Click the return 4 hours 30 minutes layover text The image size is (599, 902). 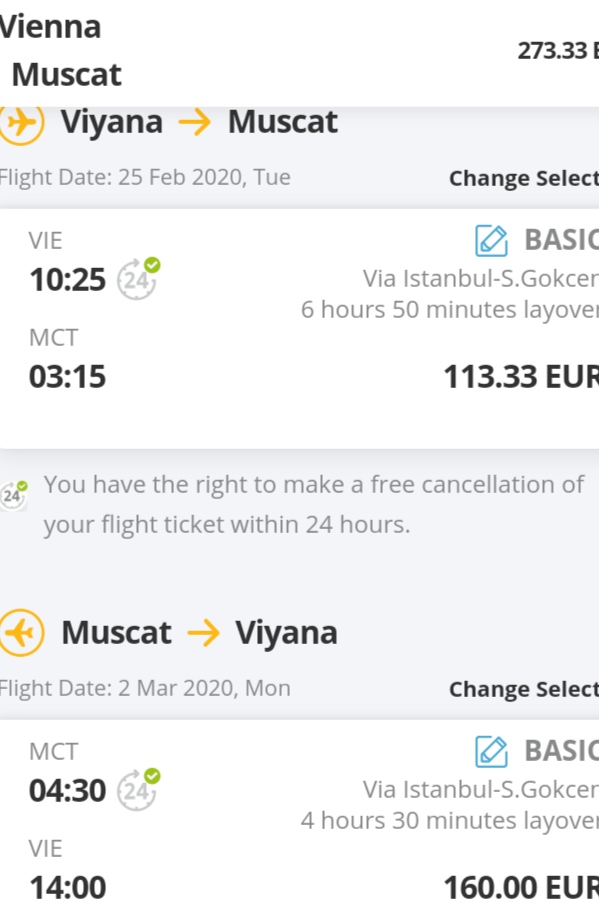[x=449, y=820]
